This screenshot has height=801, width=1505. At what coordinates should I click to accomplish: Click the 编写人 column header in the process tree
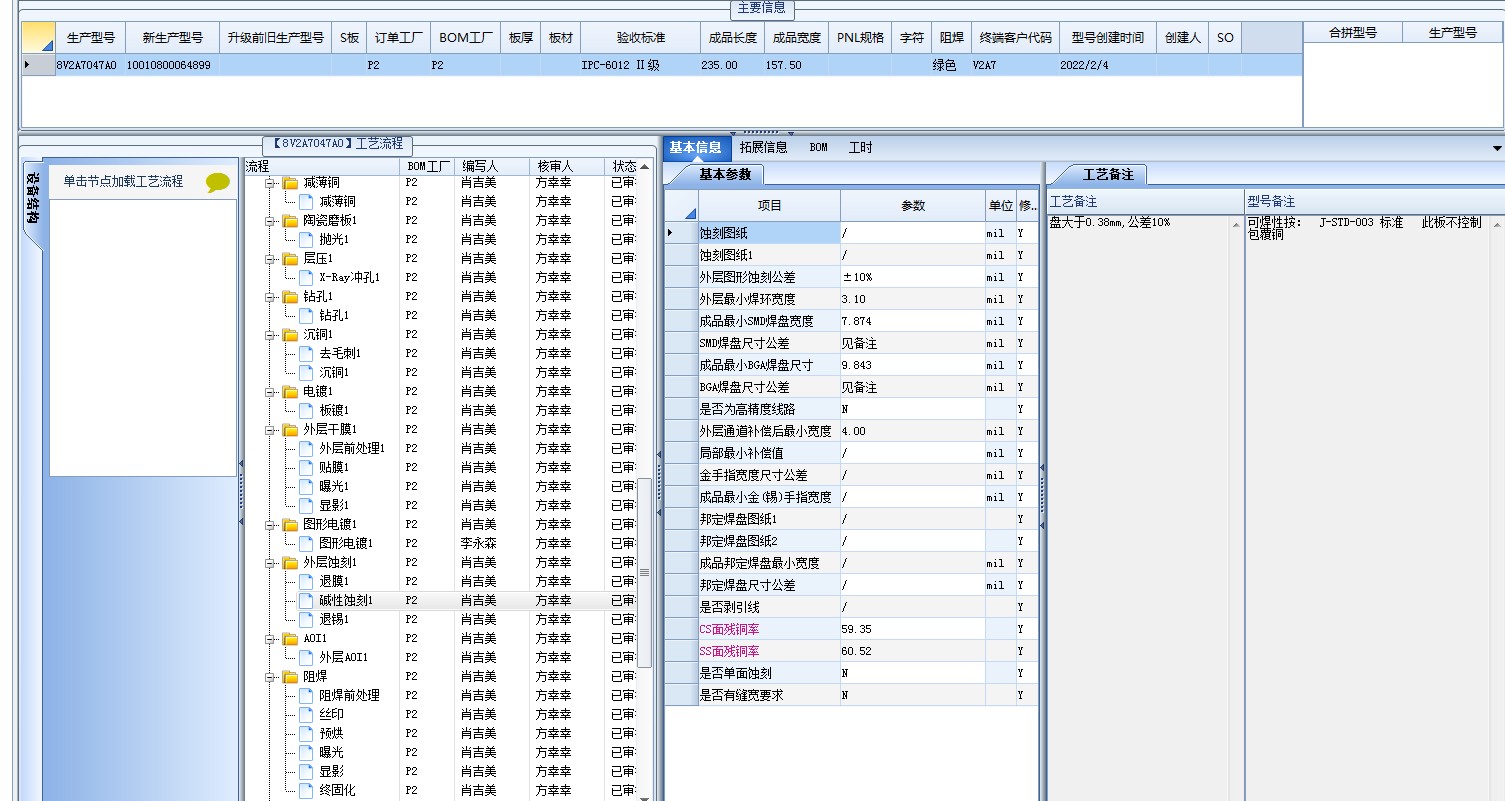(492, 165)
